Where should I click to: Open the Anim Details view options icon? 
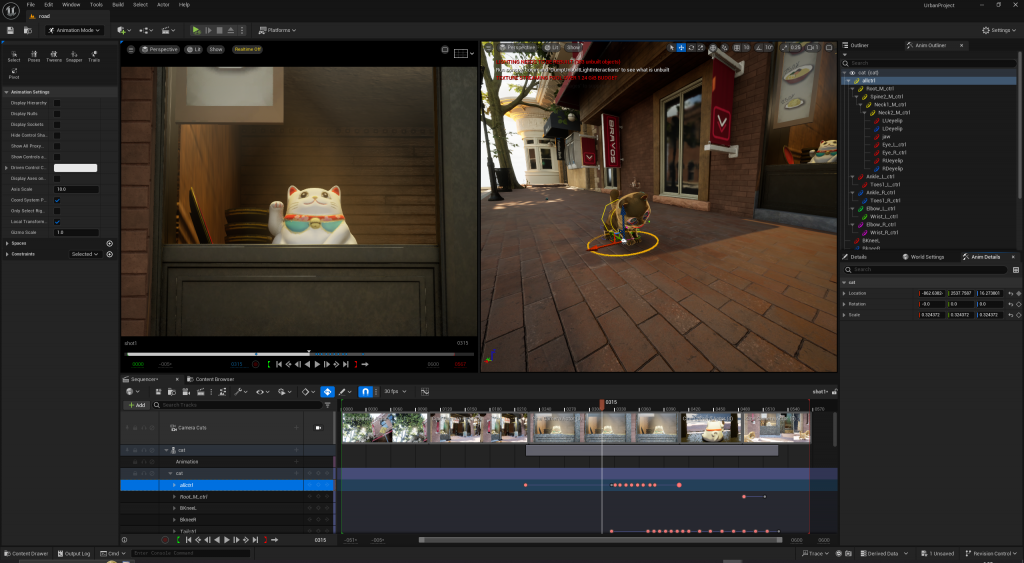click(1016, 270)
